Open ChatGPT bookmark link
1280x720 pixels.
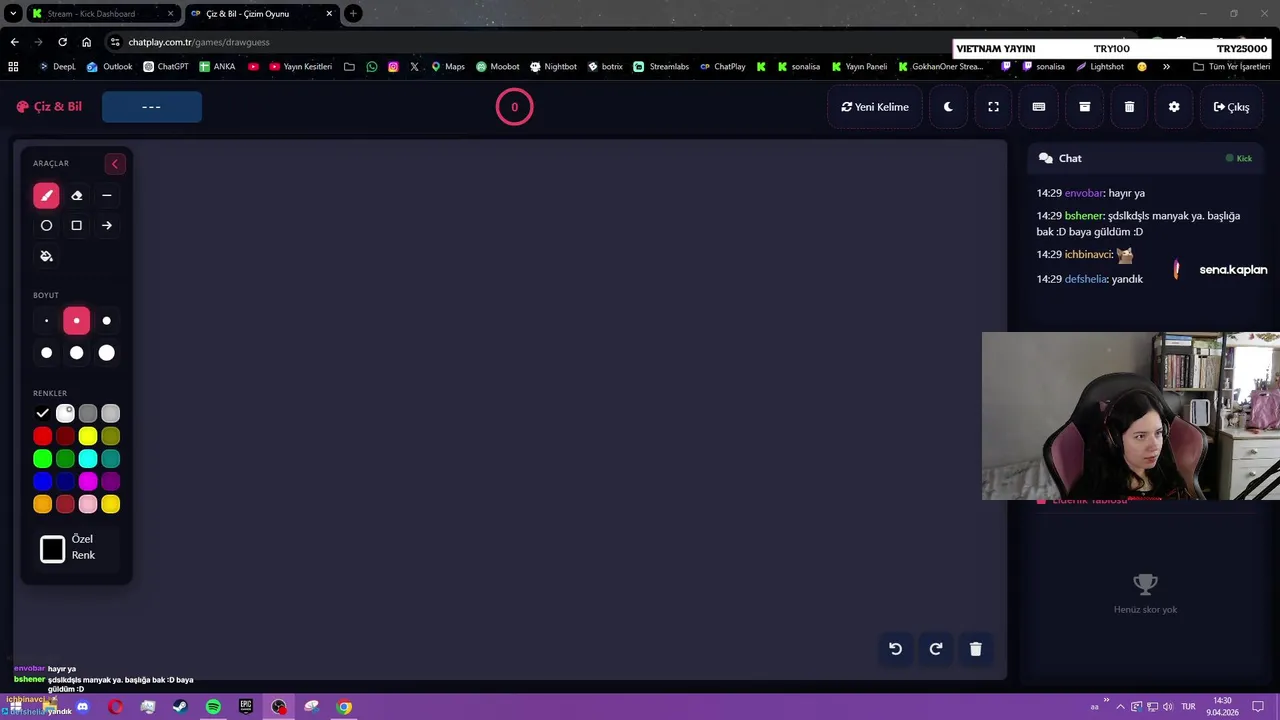(166, 67)
